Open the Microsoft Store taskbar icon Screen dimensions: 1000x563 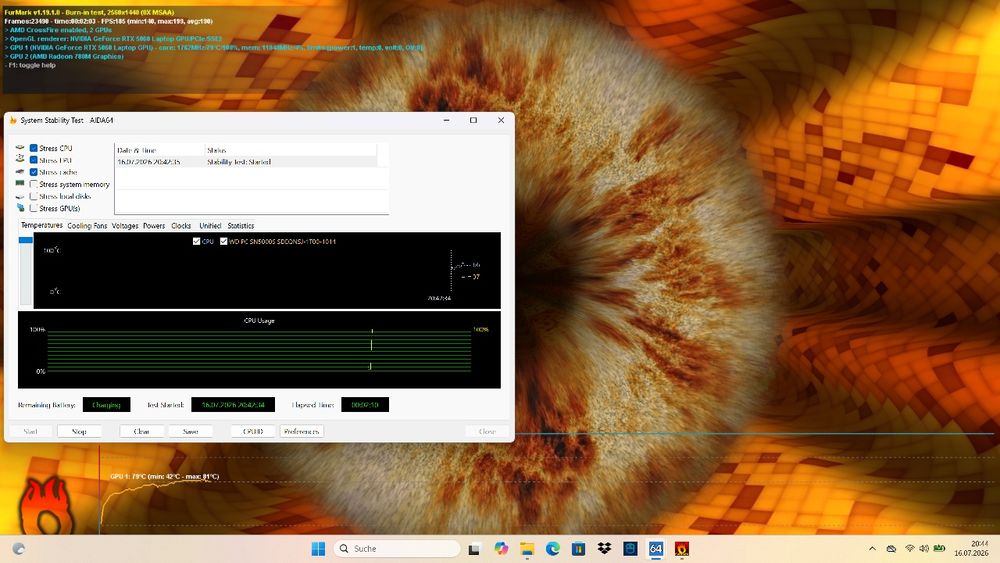pyautogui.click(x=578, y=548)
